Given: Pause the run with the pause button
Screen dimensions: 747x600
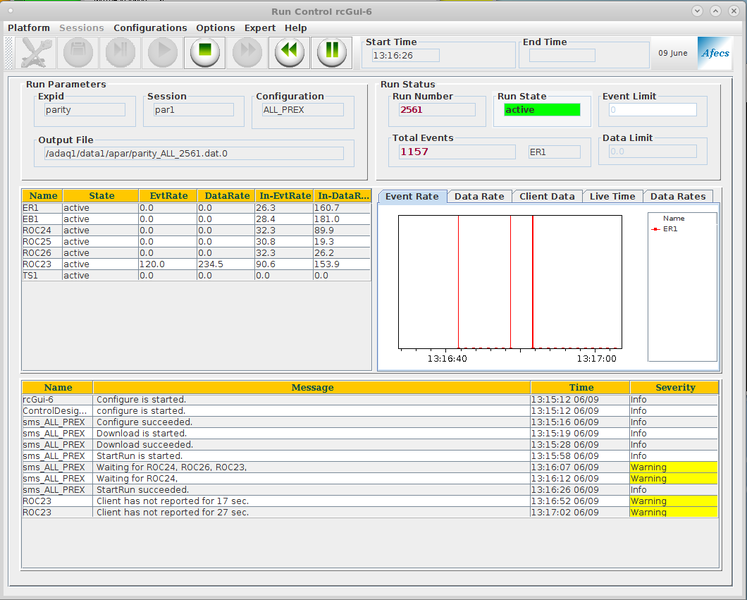Looking at the screenshot, I should [x=332, y=52].
